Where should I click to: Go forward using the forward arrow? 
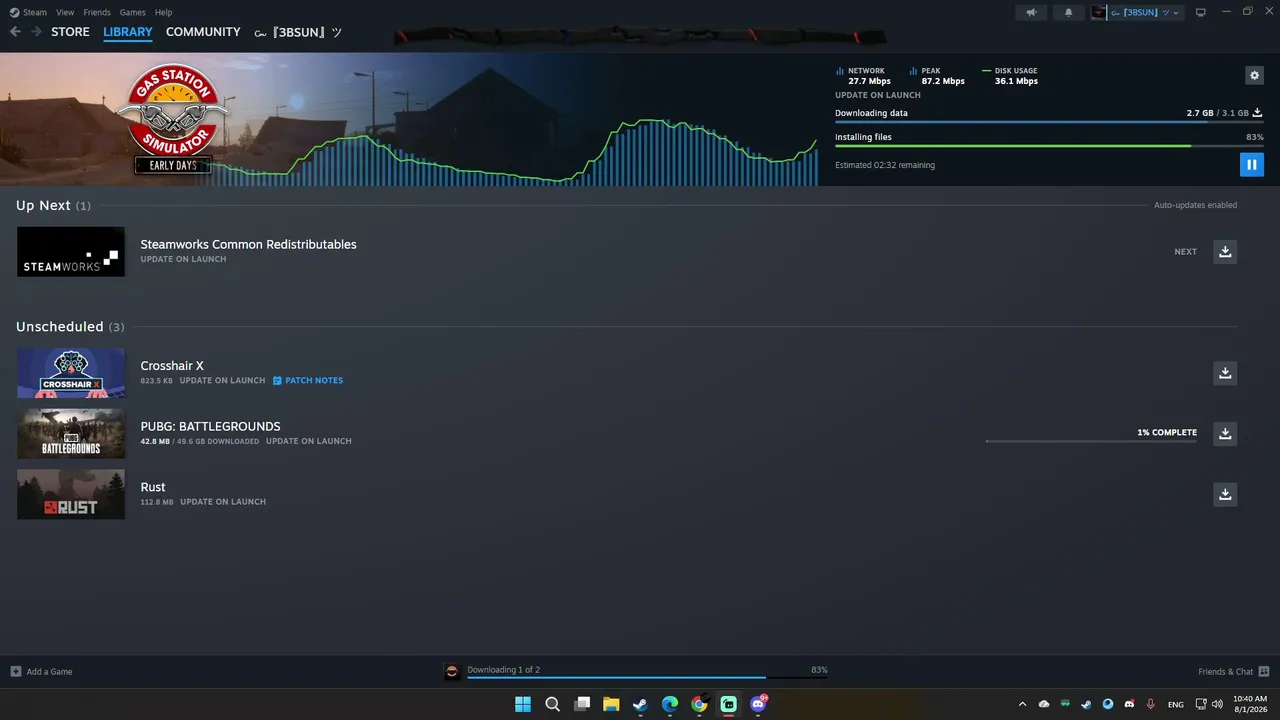pyautogui.click(x=36, y=32)
